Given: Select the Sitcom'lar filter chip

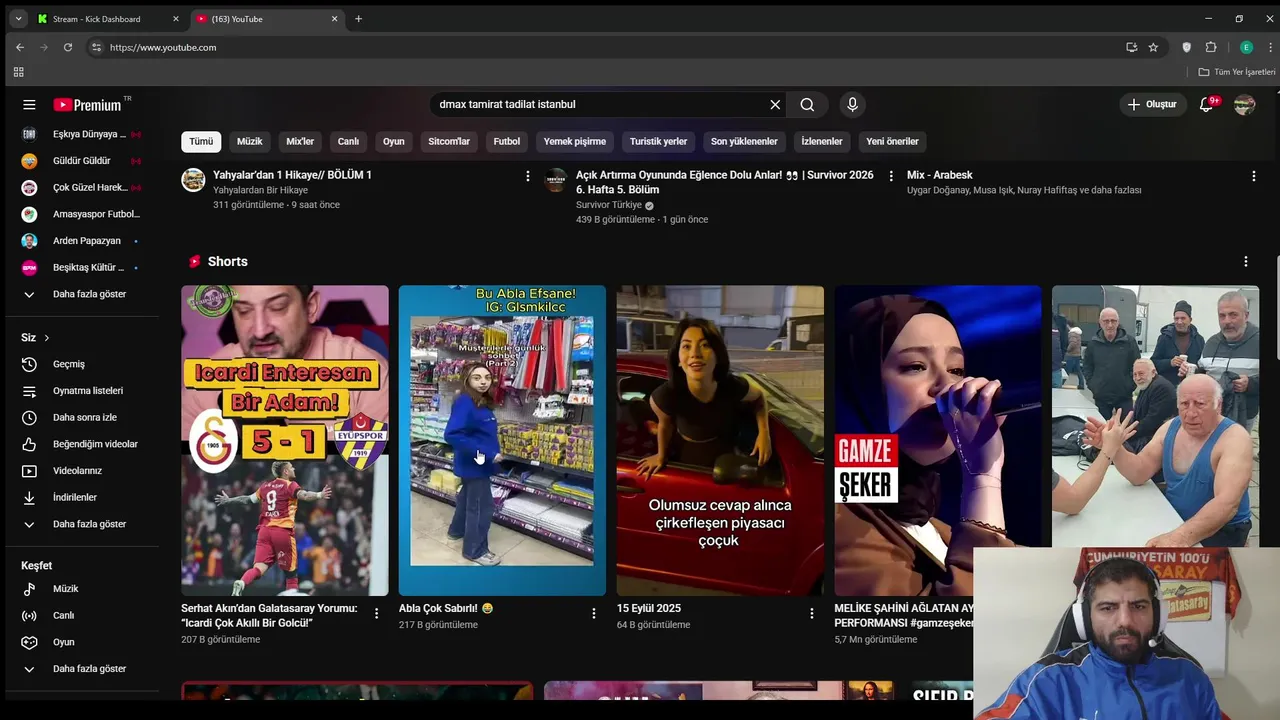Looking at the screenshot, I should point(449,141).
